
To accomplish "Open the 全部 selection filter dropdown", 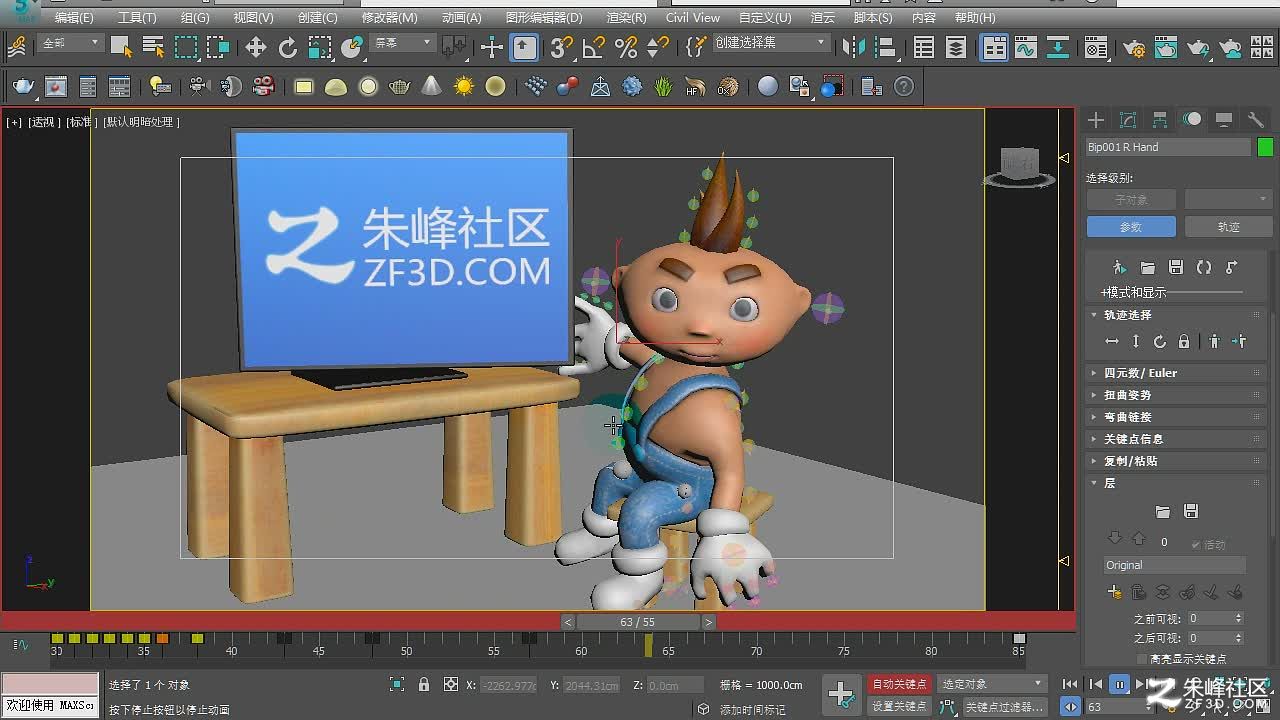I will (x=70, y=43).
